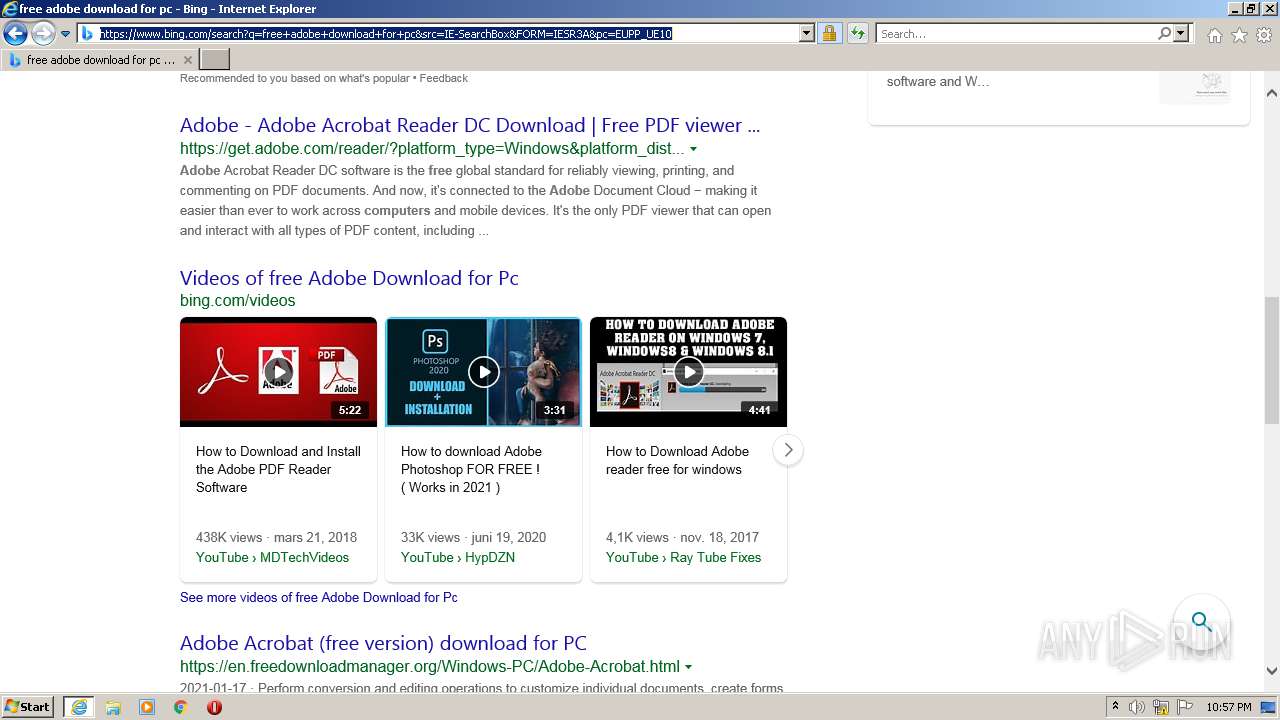1280x720 pixels.
Task: Open the Windows Explorer folder taskbar icon
Action: (113, 707)
